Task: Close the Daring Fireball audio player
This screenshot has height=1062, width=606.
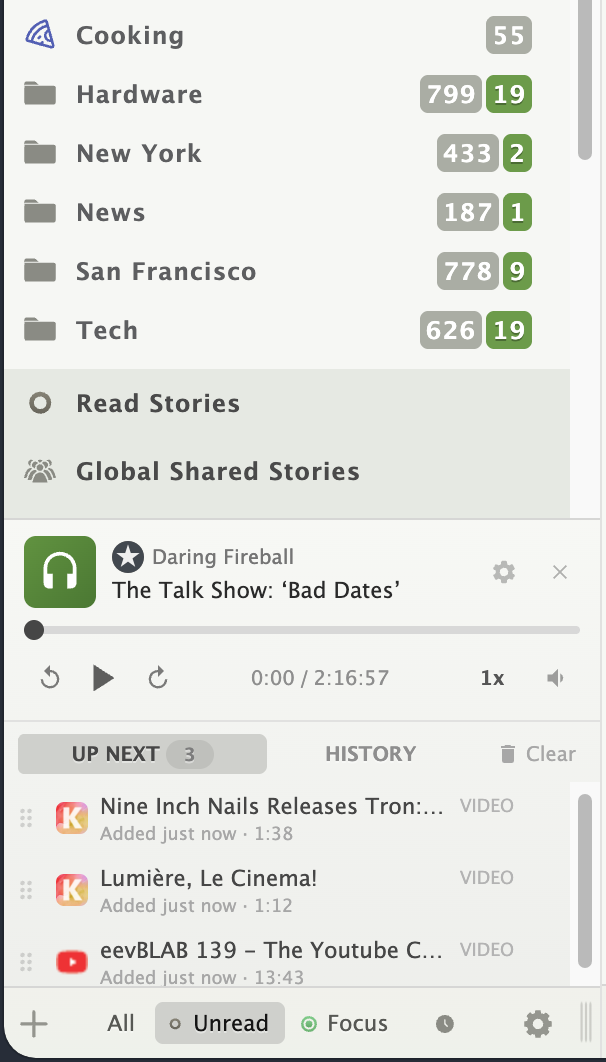Action: (560, 572)
